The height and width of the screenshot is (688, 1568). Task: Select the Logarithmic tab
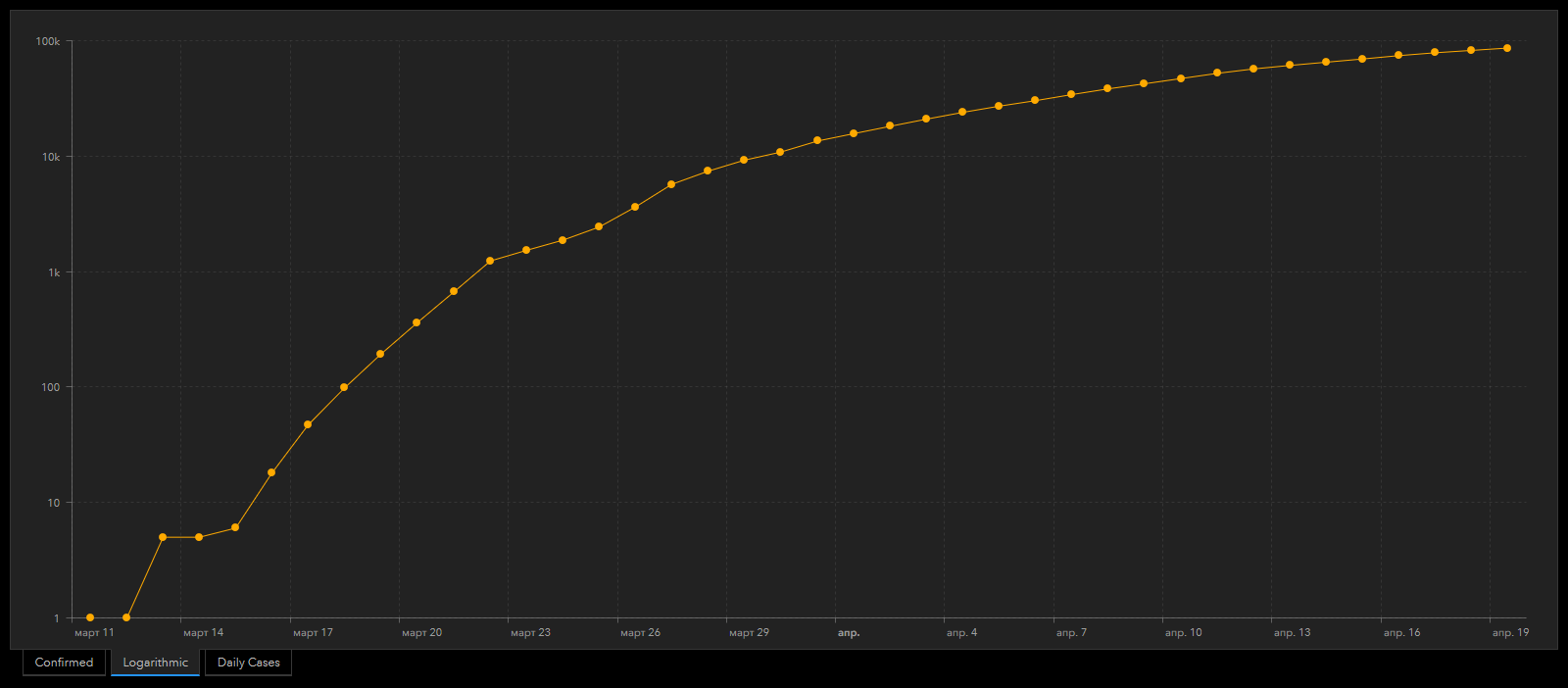click(155, 663)
